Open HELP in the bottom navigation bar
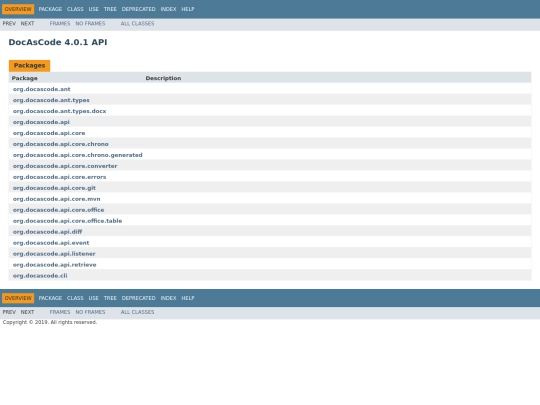 coord(188,298)
